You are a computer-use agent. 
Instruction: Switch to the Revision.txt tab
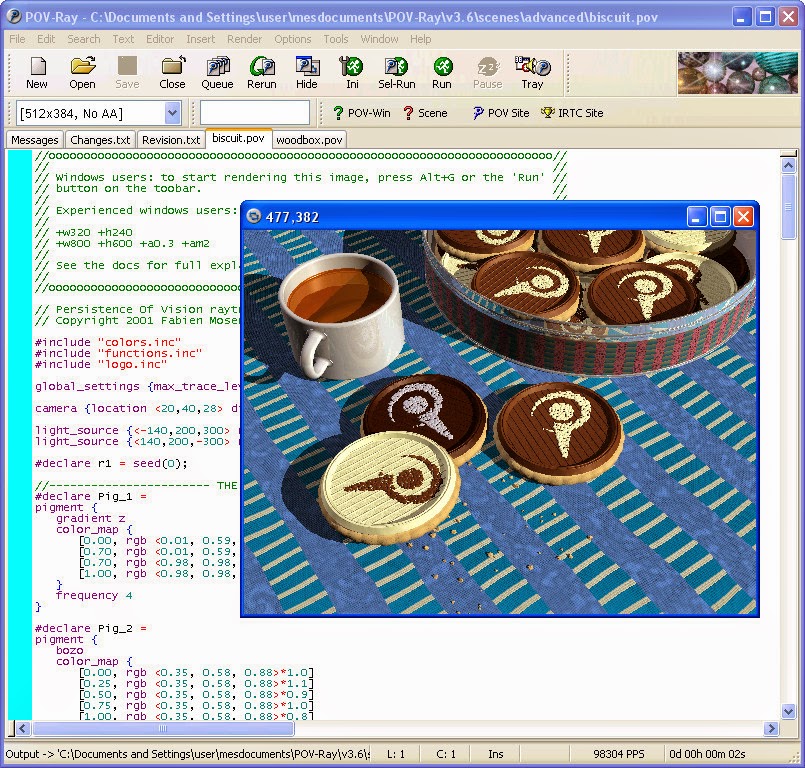[171, 140]
